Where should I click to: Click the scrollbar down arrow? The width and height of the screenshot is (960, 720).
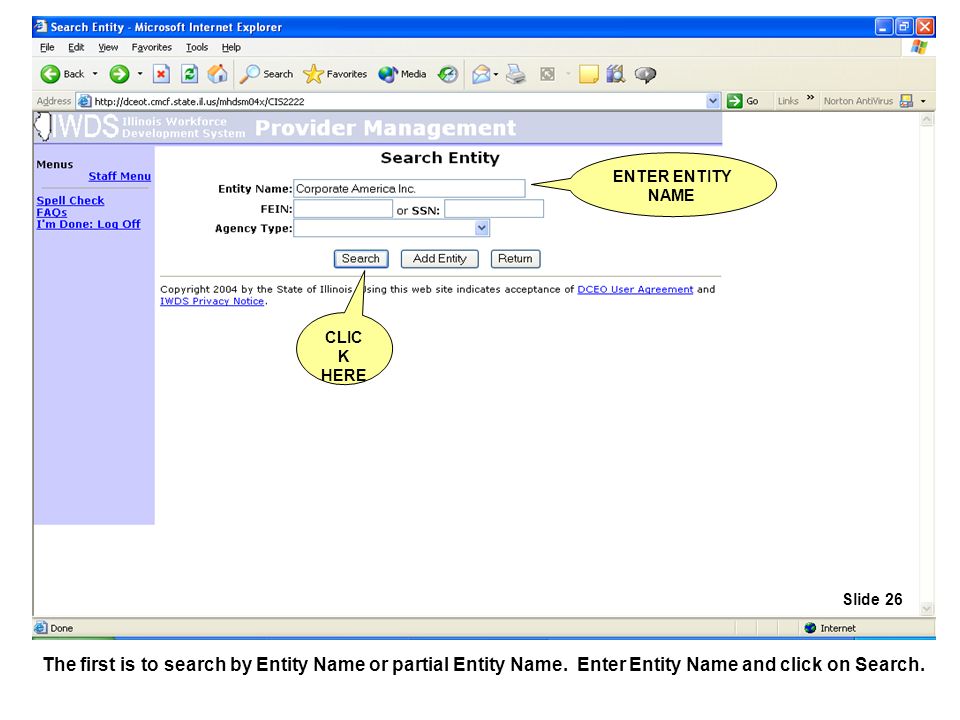(x=927, y=609)
